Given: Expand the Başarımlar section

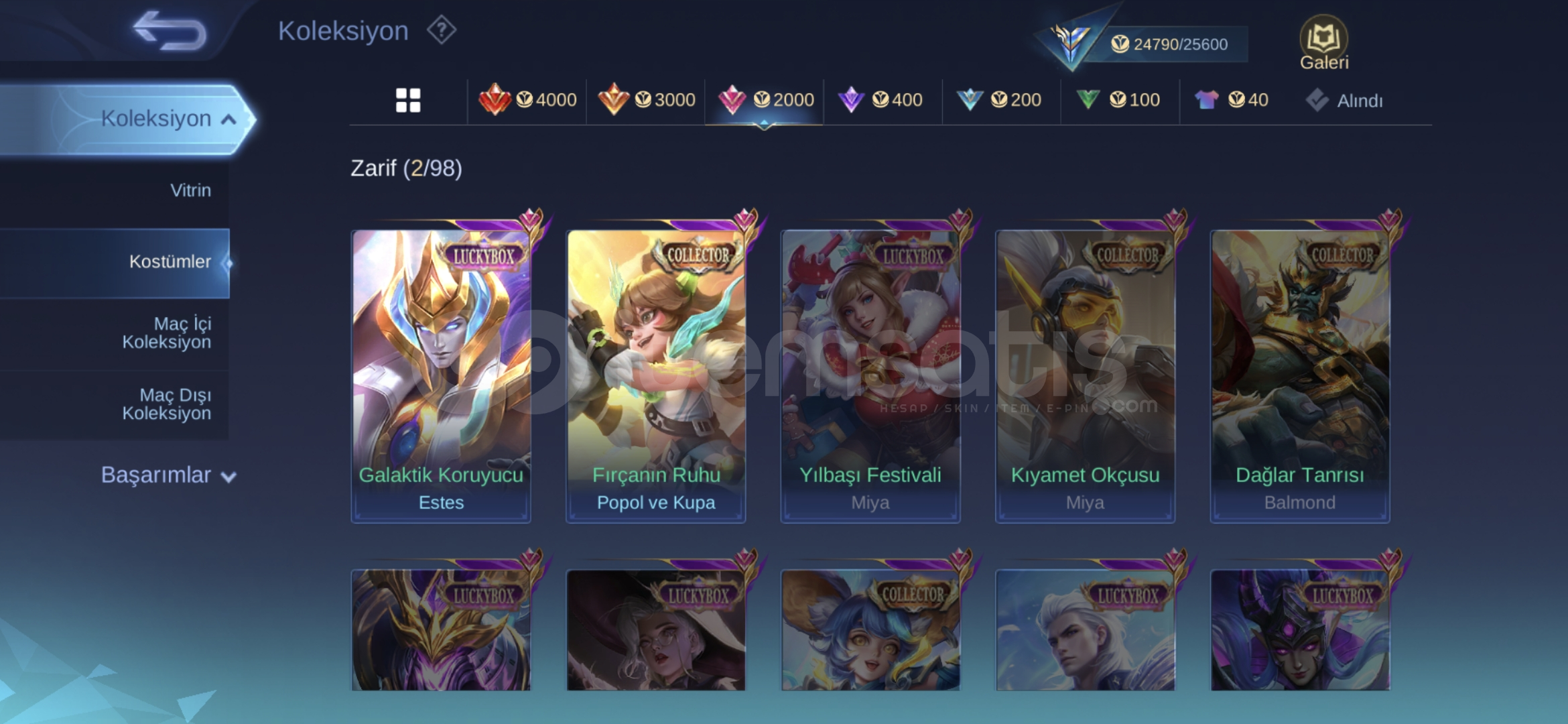Looking at the screenshot, I should [x=169, y=475].
